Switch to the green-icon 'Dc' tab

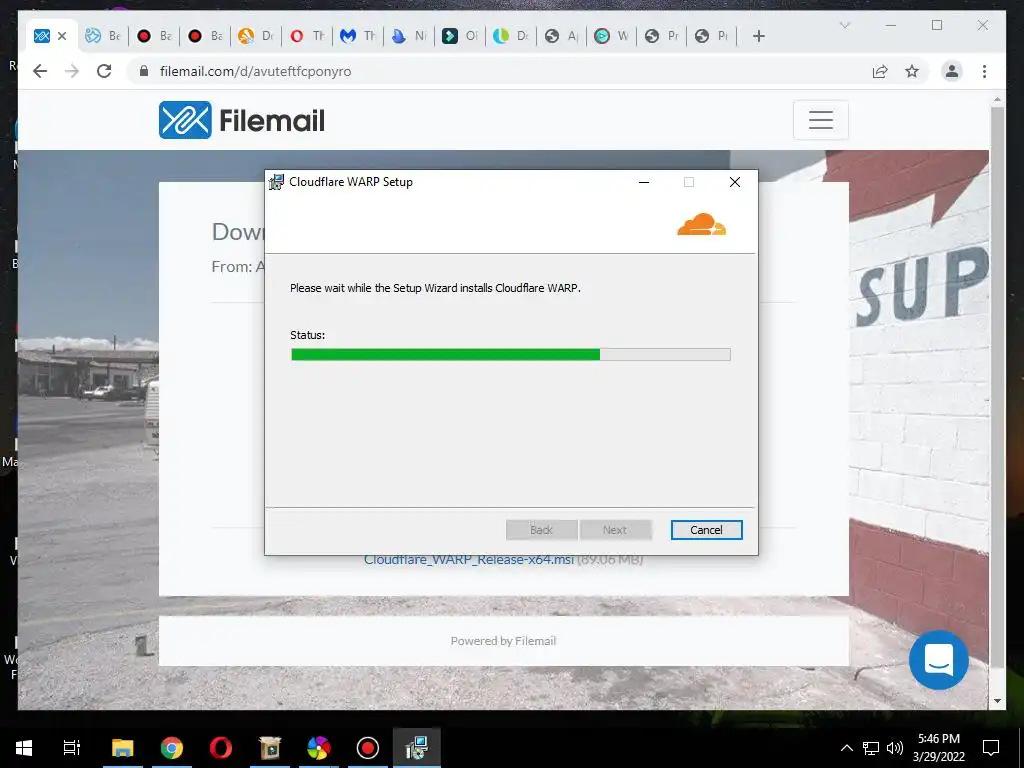pyautogui.click(x=511, y=36)
